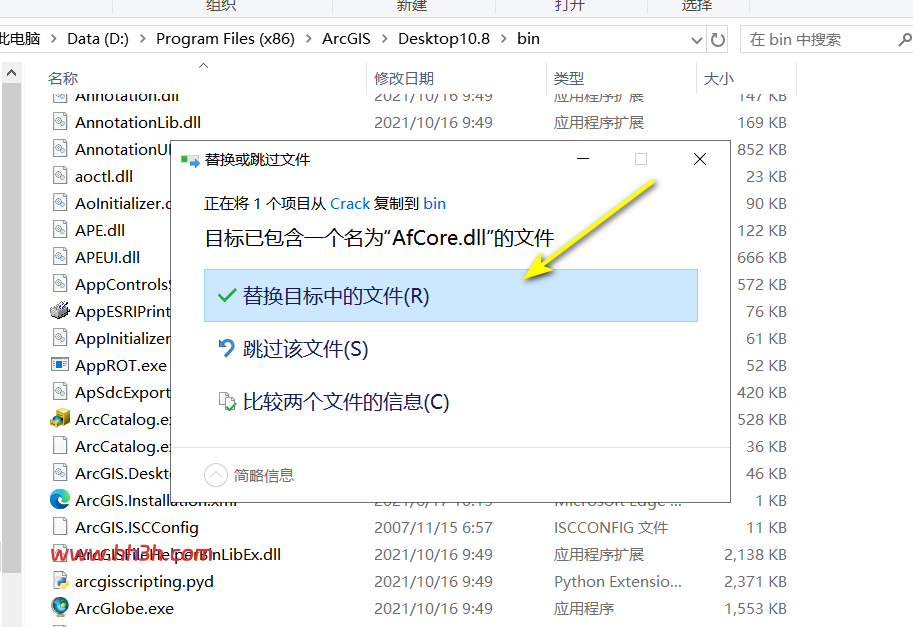913x627 pixels.
Task: Close the Replace or Skip Files dialog
Action: point(700,159)
